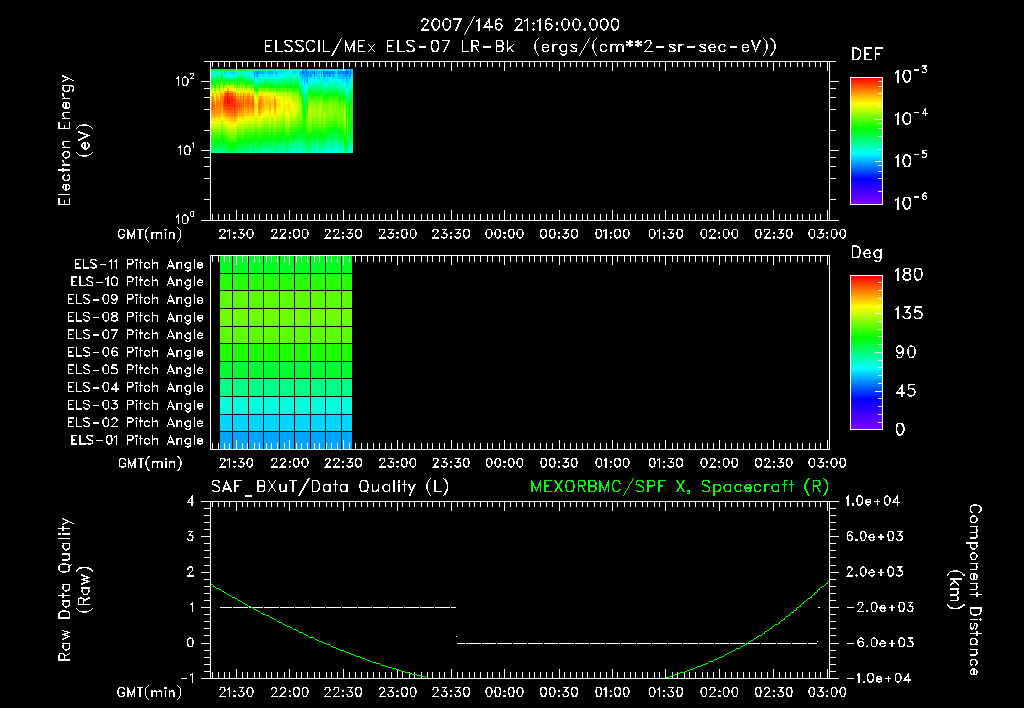
Task: Click the '1.0e+04' right axis value
Action: click(x=872, y=502)
